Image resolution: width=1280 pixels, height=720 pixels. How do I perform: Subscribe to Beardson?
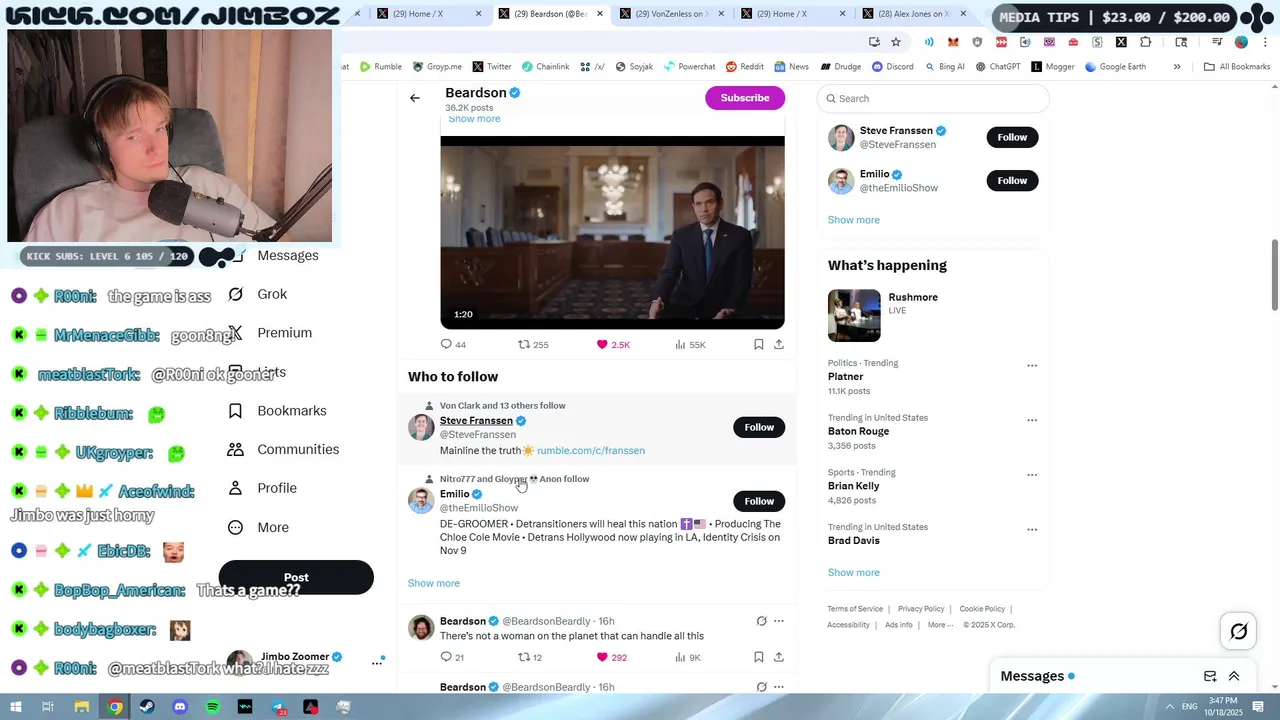pos(745,98)
